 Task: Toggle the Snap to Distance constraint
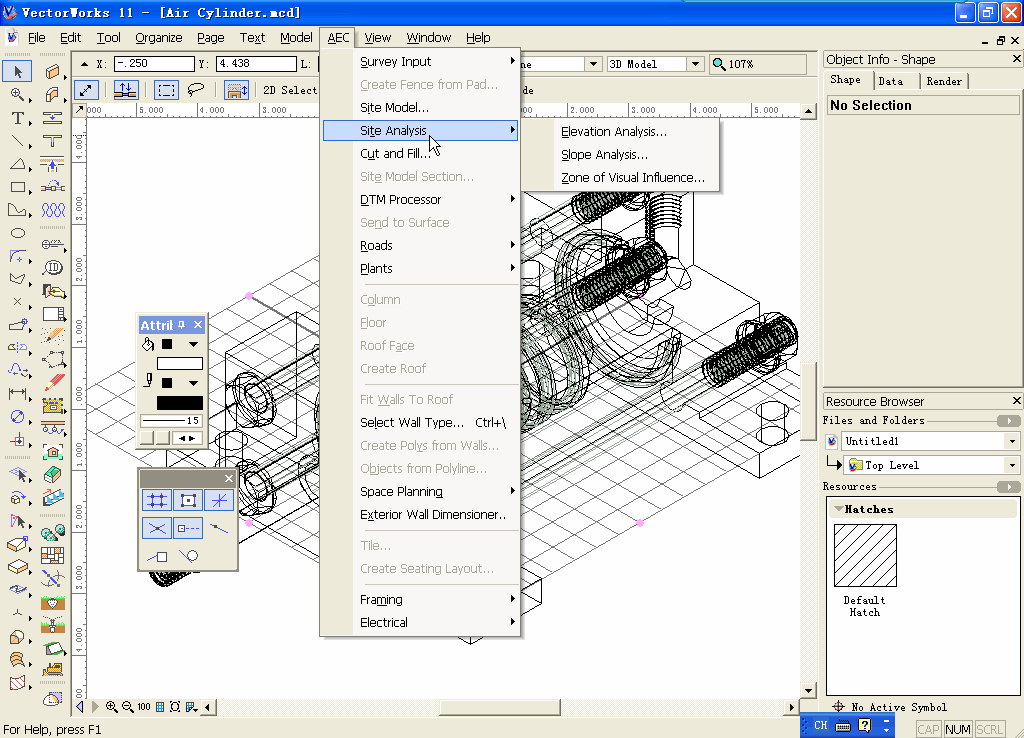(219, 528)
